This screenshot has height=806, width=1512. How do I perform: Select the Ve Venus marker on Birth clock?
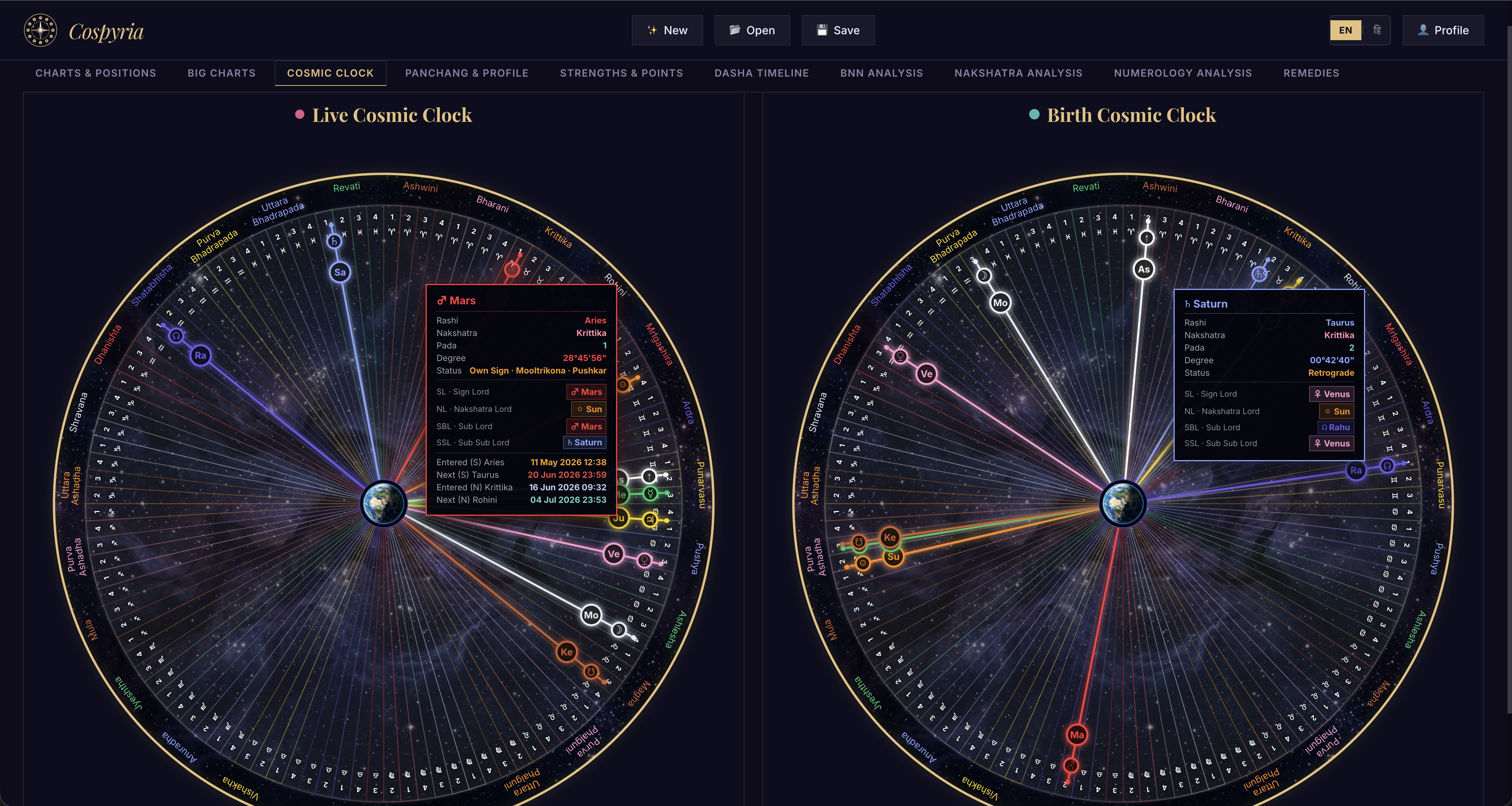click(926, 374)
